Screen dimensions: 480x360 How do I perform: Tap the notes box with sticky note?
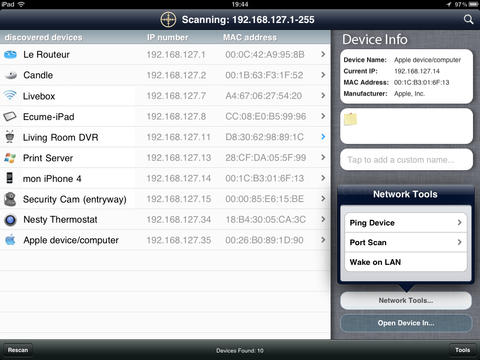[x=406, y=126]
